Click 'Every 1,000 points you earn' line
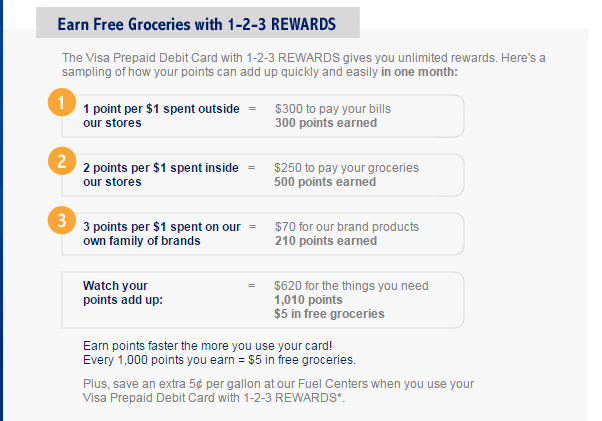Image resolution: width=602 pixels, height=421 pixels. 219,360
